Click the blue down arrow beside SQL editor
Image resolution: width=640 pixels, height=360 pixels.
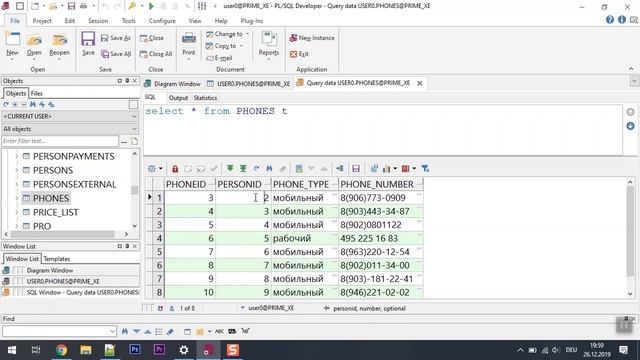coord(630,126)
